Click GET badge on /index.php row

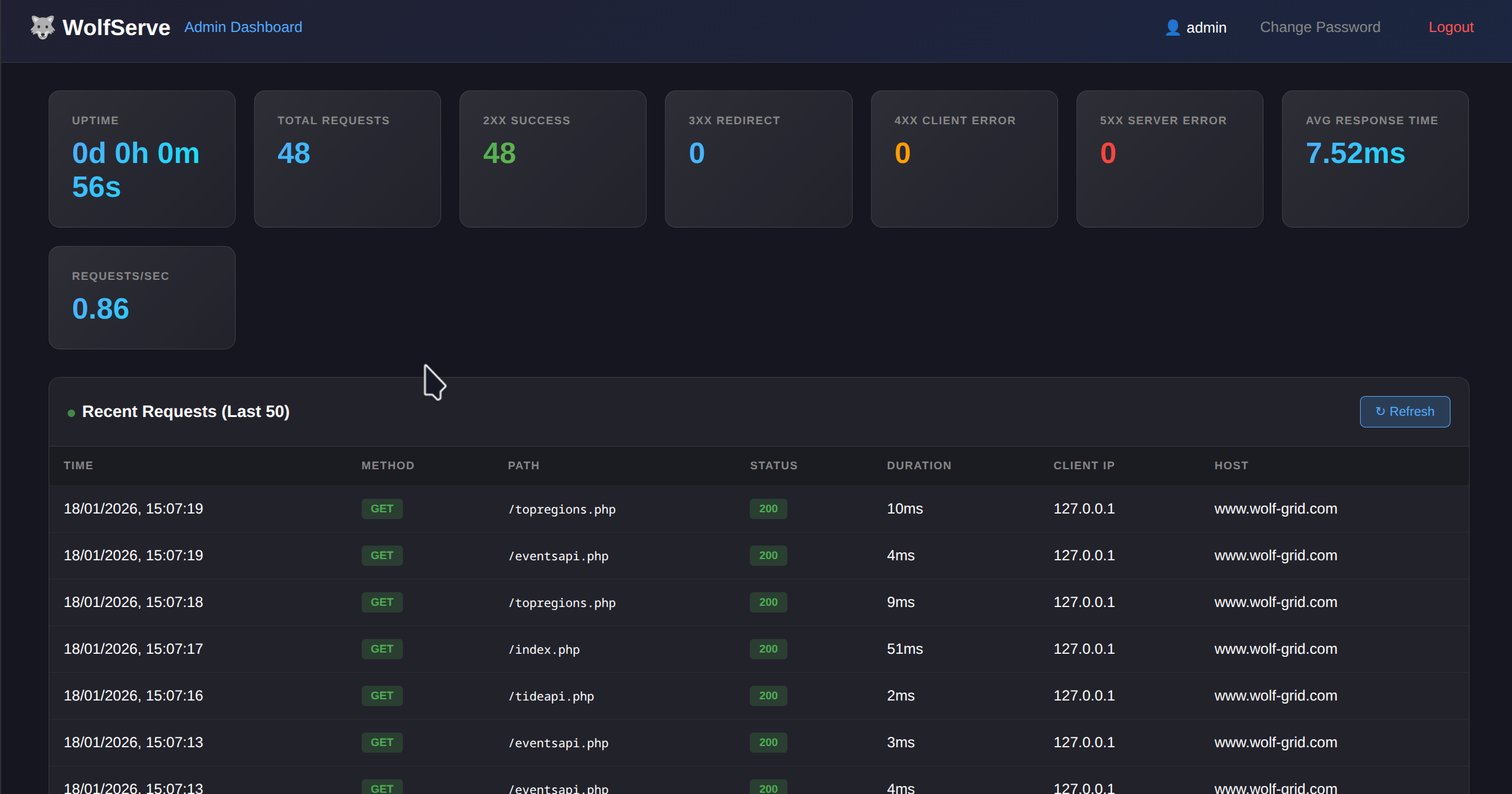click(381, 649)
